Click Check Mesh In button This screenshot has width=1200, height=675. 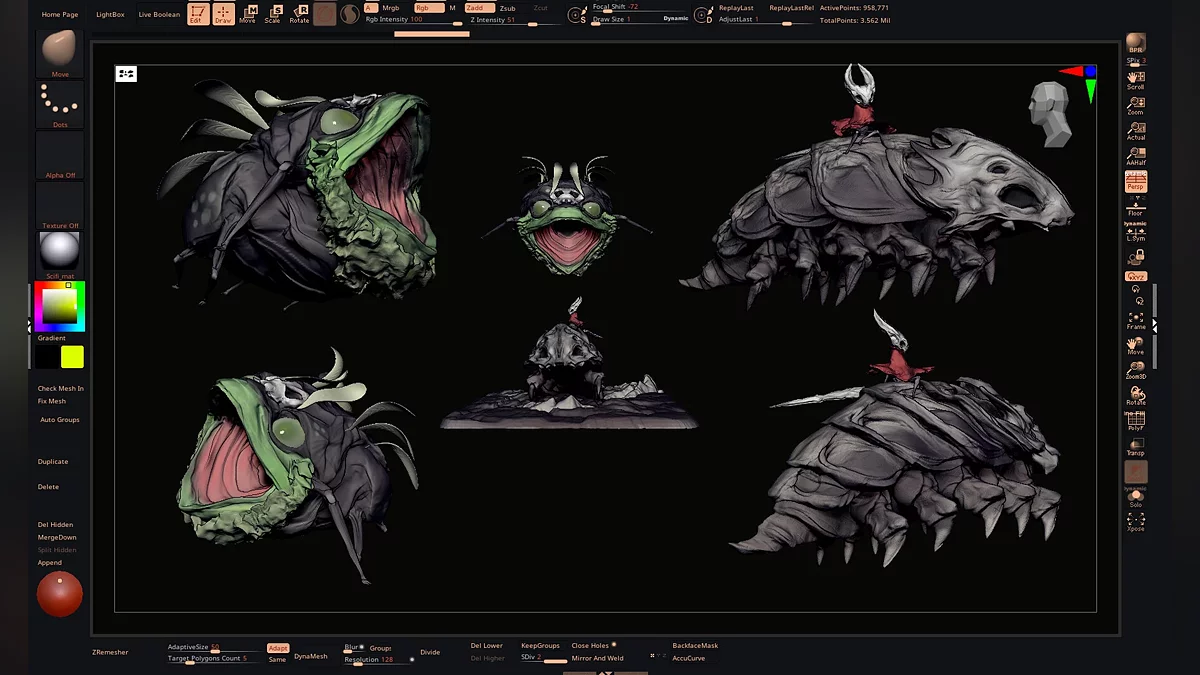click(61, 389)
